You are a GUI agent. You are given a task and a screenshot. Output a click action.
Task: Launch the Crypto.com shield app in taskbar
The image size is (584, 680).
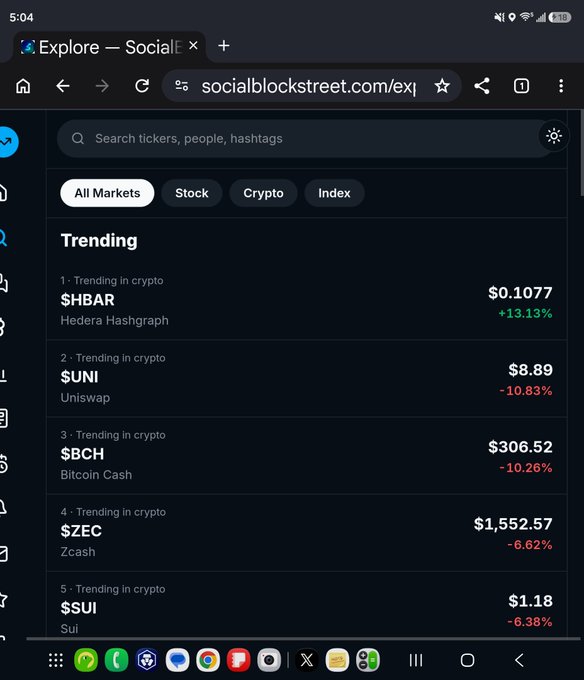tap(147, 660)
